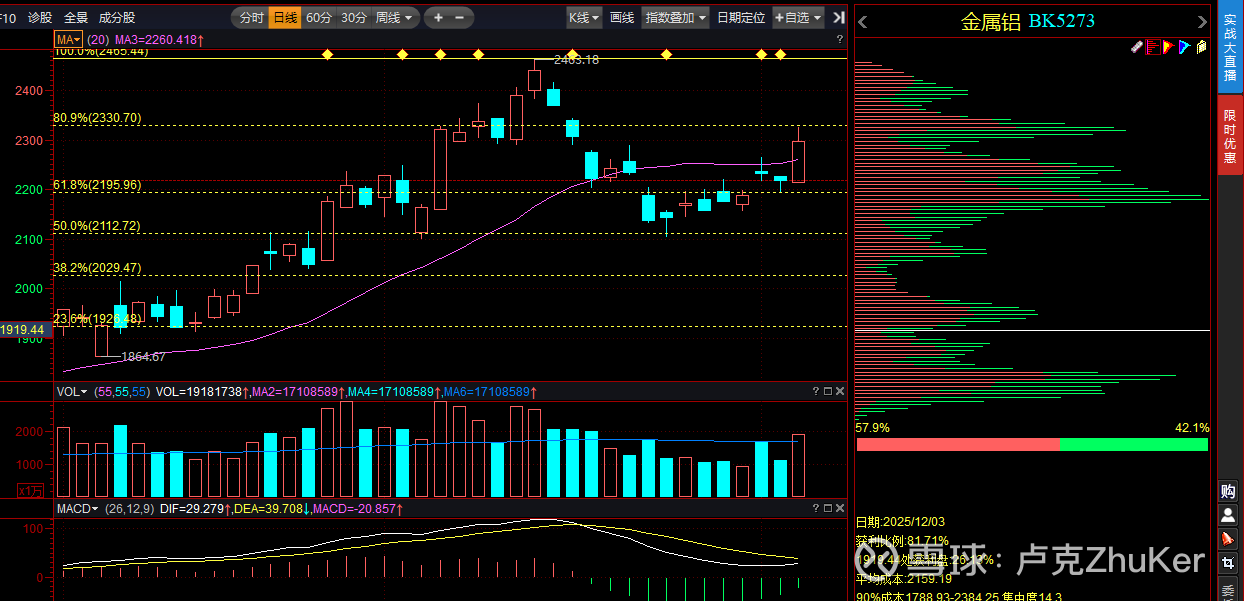The height and width of the screenshot is (601, 1244).
Task: Click the green loss portion of ratio bar
Action: 1134,444
